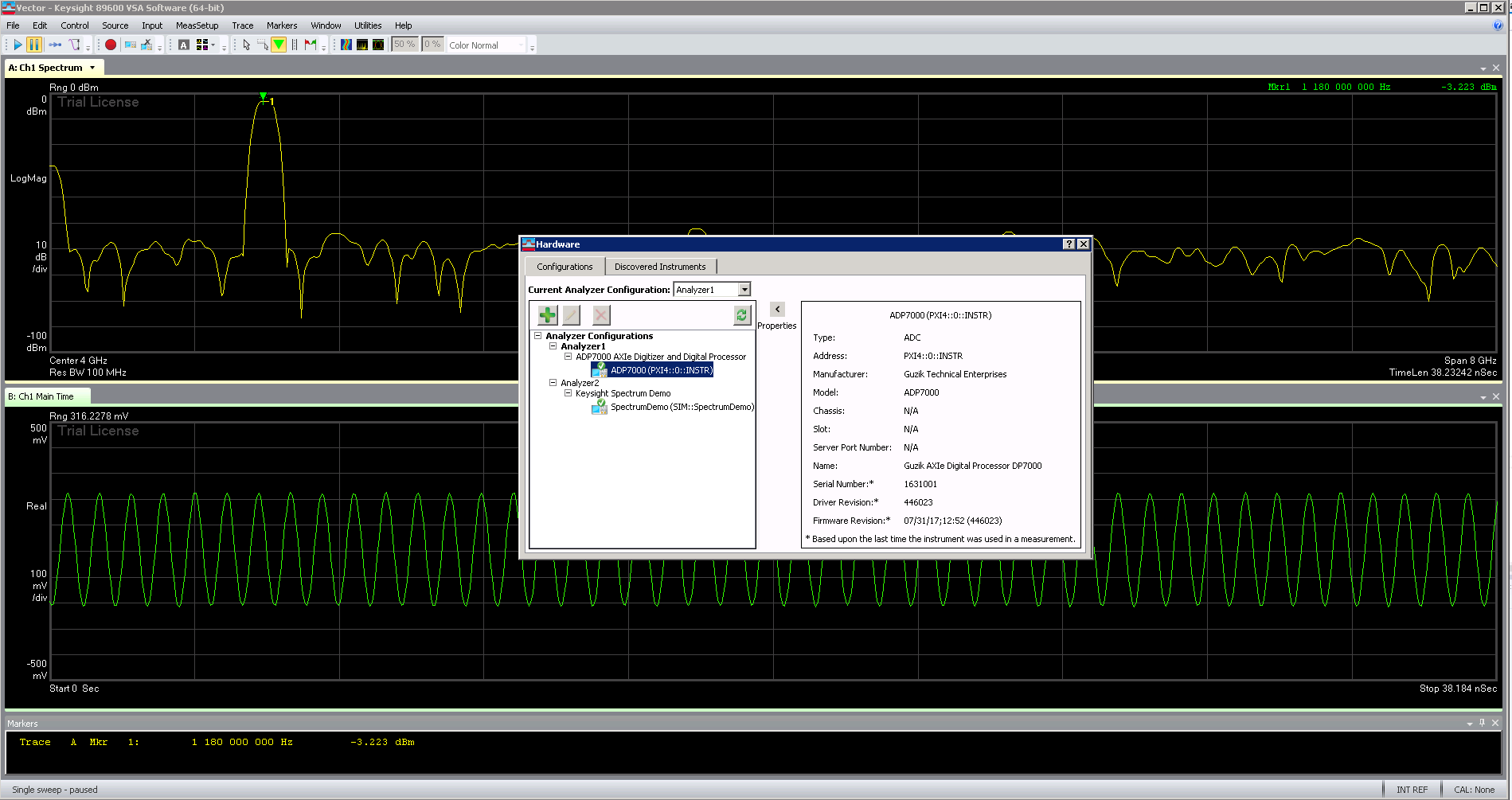Collapse the Analyzer2 tree node

[553, 383]
